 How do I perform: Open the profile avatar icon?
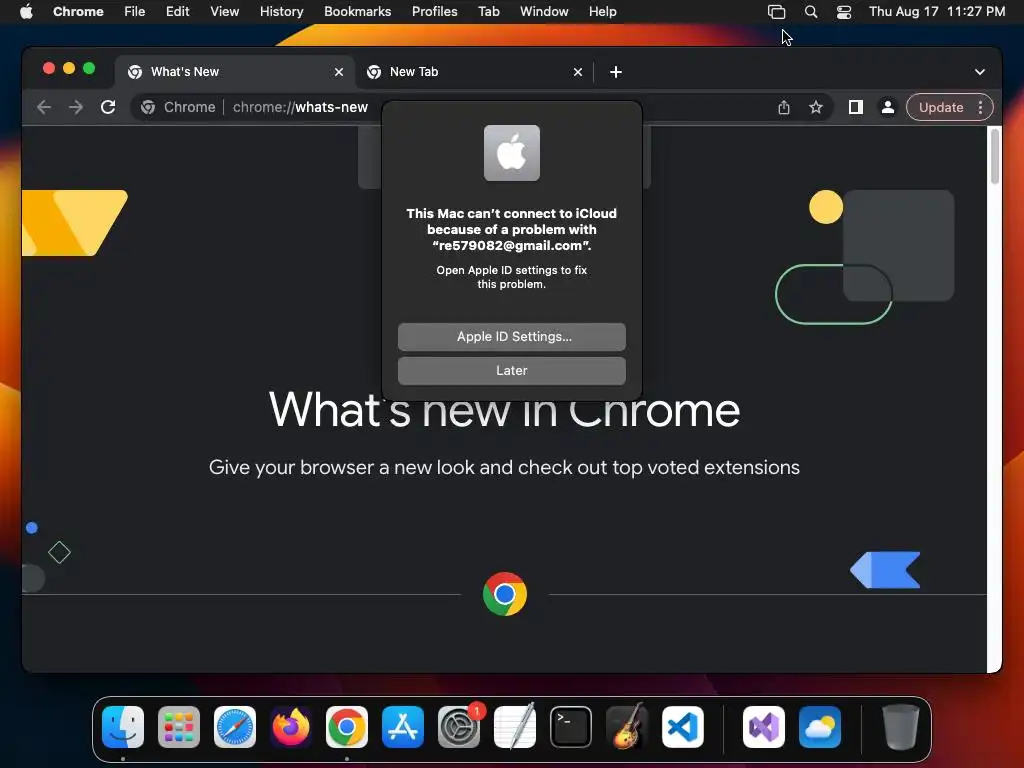click(888, 107)
